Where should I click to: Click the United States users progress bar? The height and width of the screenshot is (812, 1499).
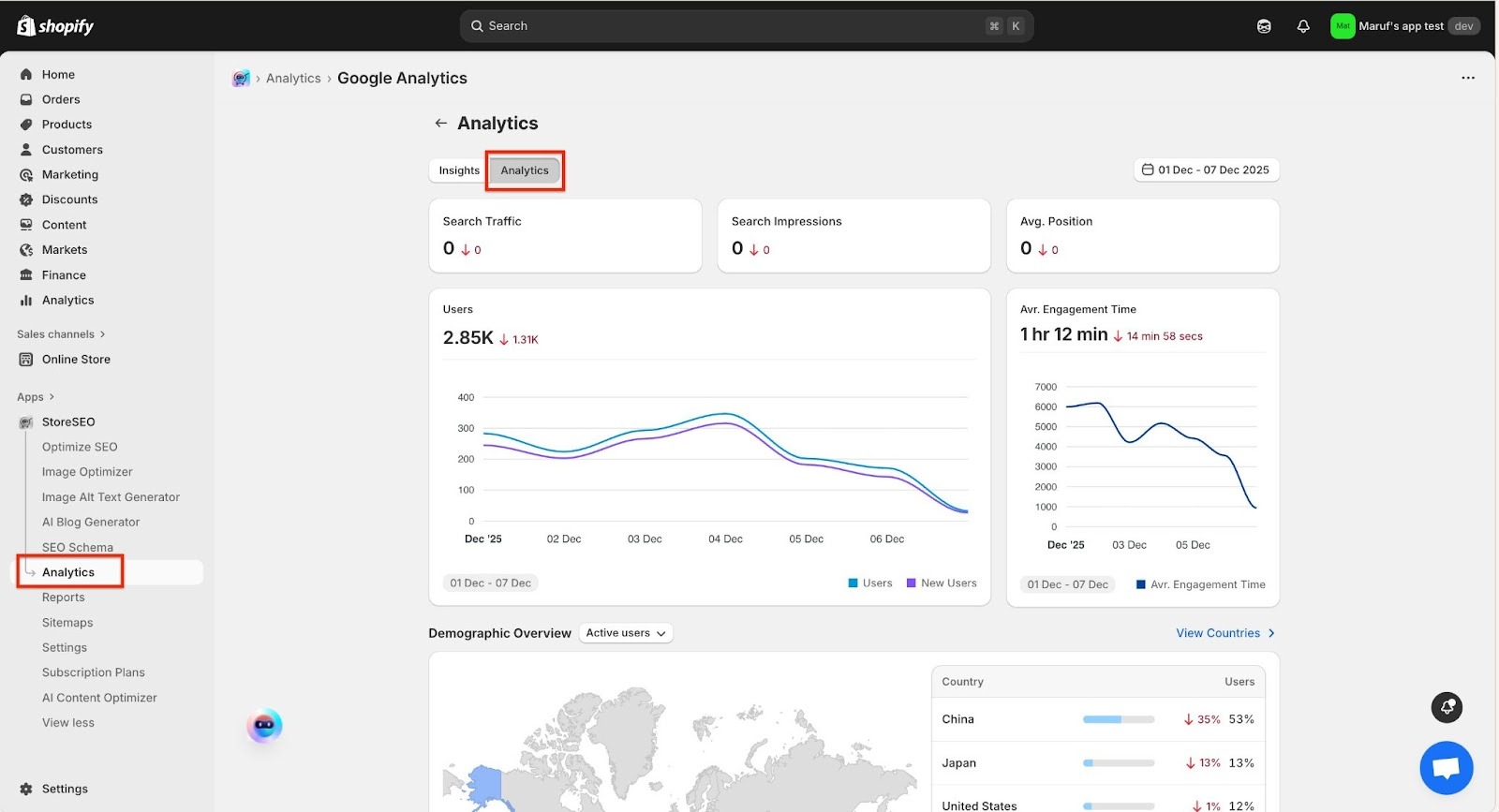[1119, 806]
